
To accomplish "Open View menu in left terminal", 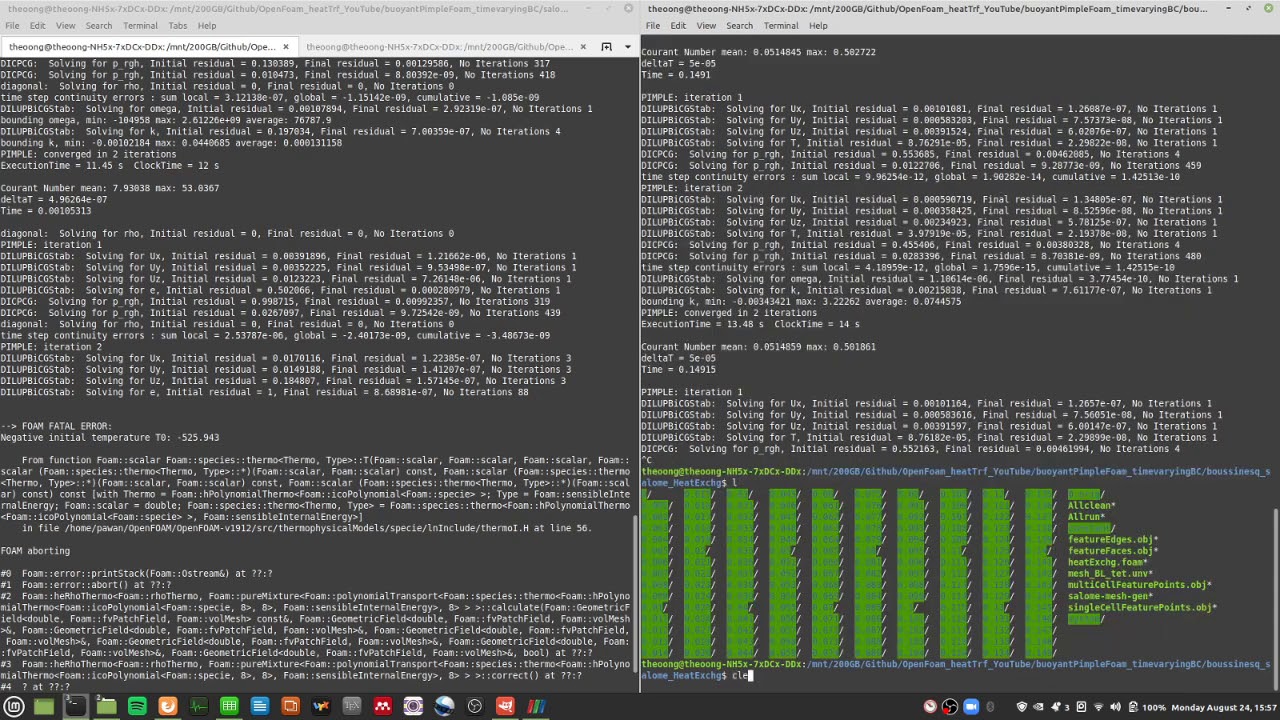I will click(65, 25).
